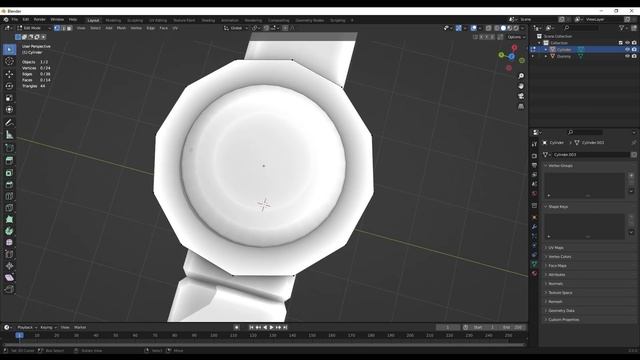
Task: Open the File menu
Action: 15,20
